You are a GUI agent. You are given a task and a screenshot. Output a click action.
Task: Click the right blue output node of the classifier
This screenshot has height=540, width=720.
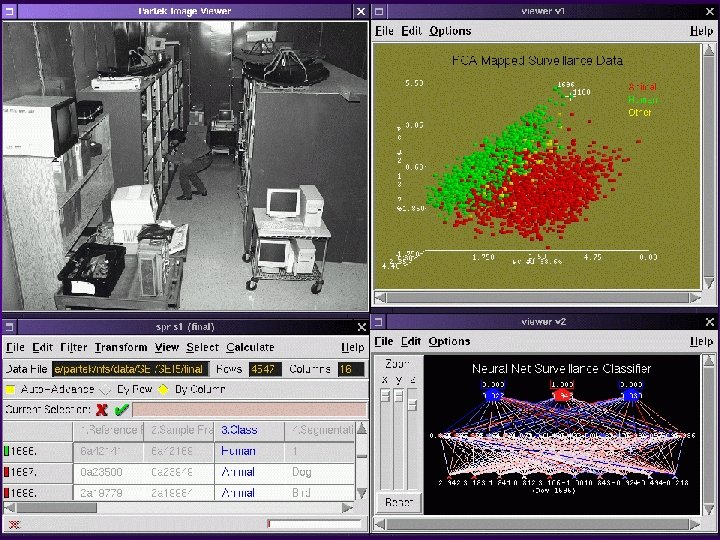coord(631,395)
